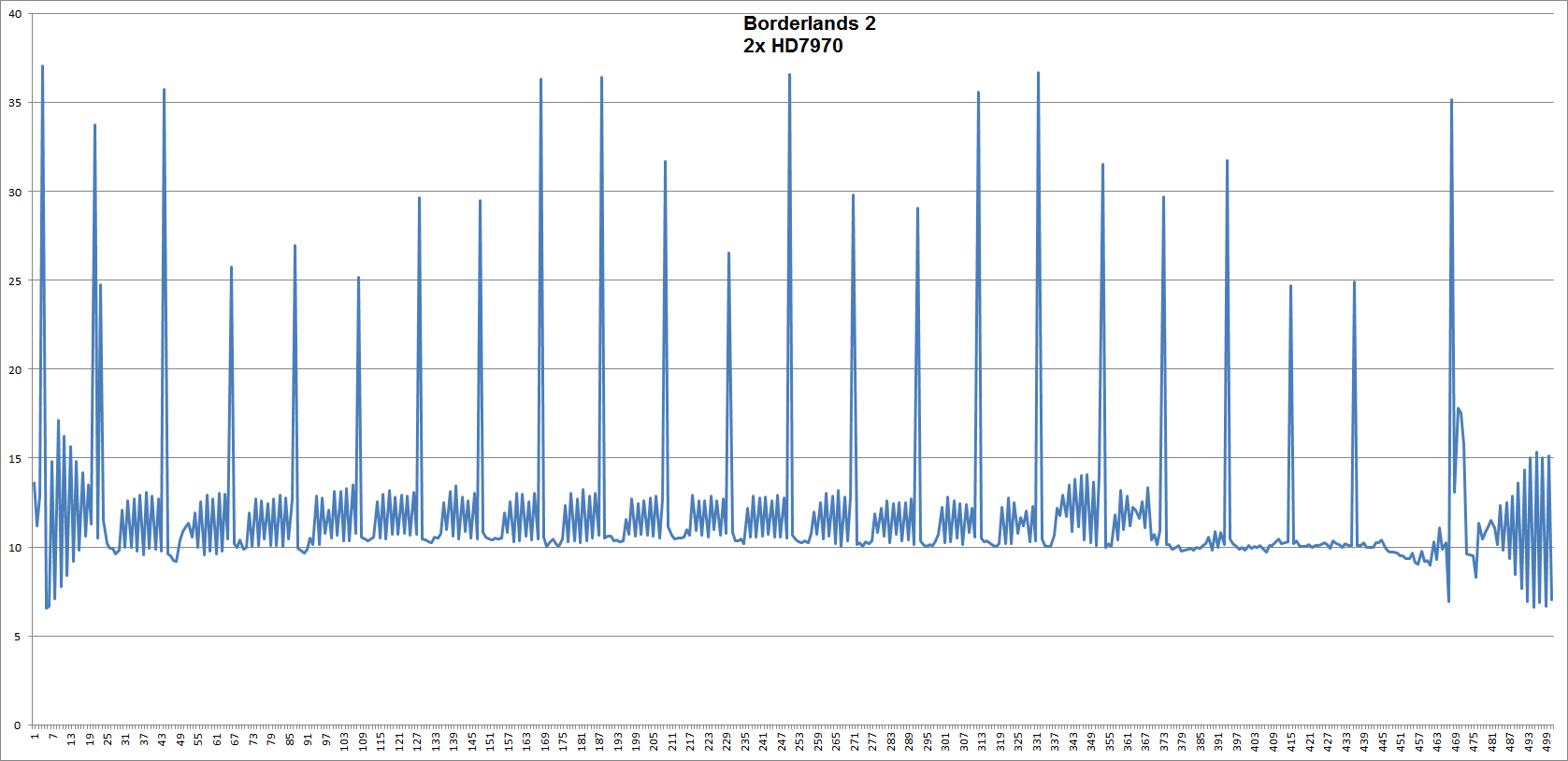Viewport: 1568px width, 761px height.
Task: Click the x-axis label 31
Action: [125, 739]
